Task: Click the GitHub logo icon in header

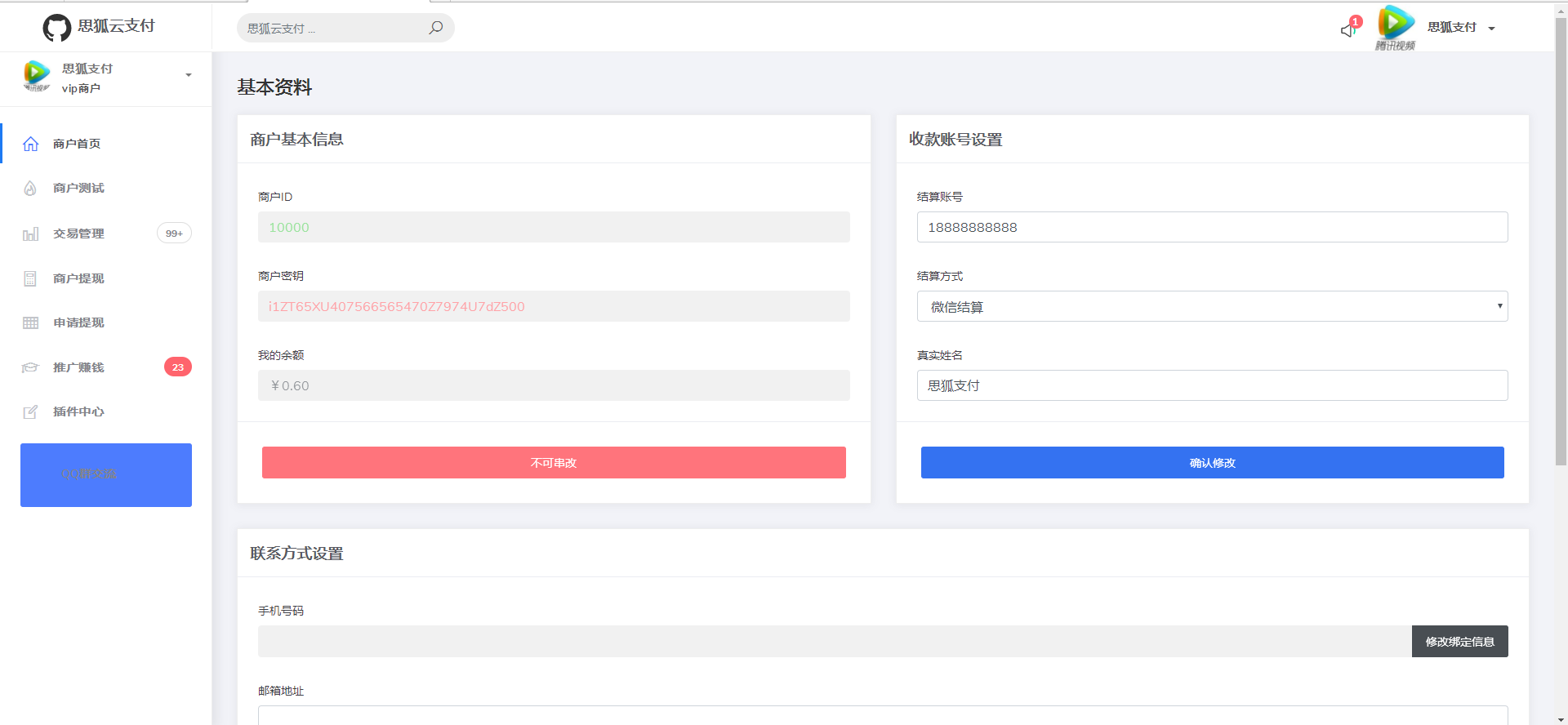Action: [x=56, y=28]
